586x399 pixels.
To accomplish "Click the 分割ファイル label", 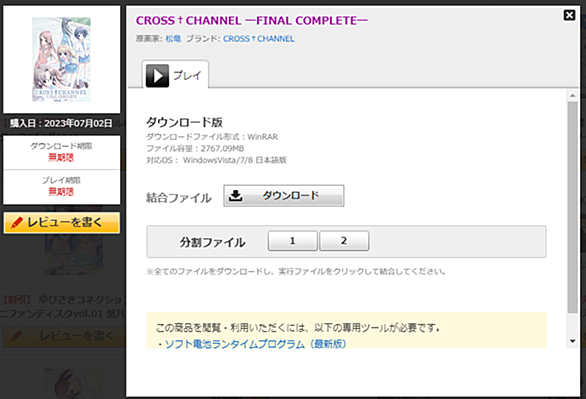I will coord(212,242).
